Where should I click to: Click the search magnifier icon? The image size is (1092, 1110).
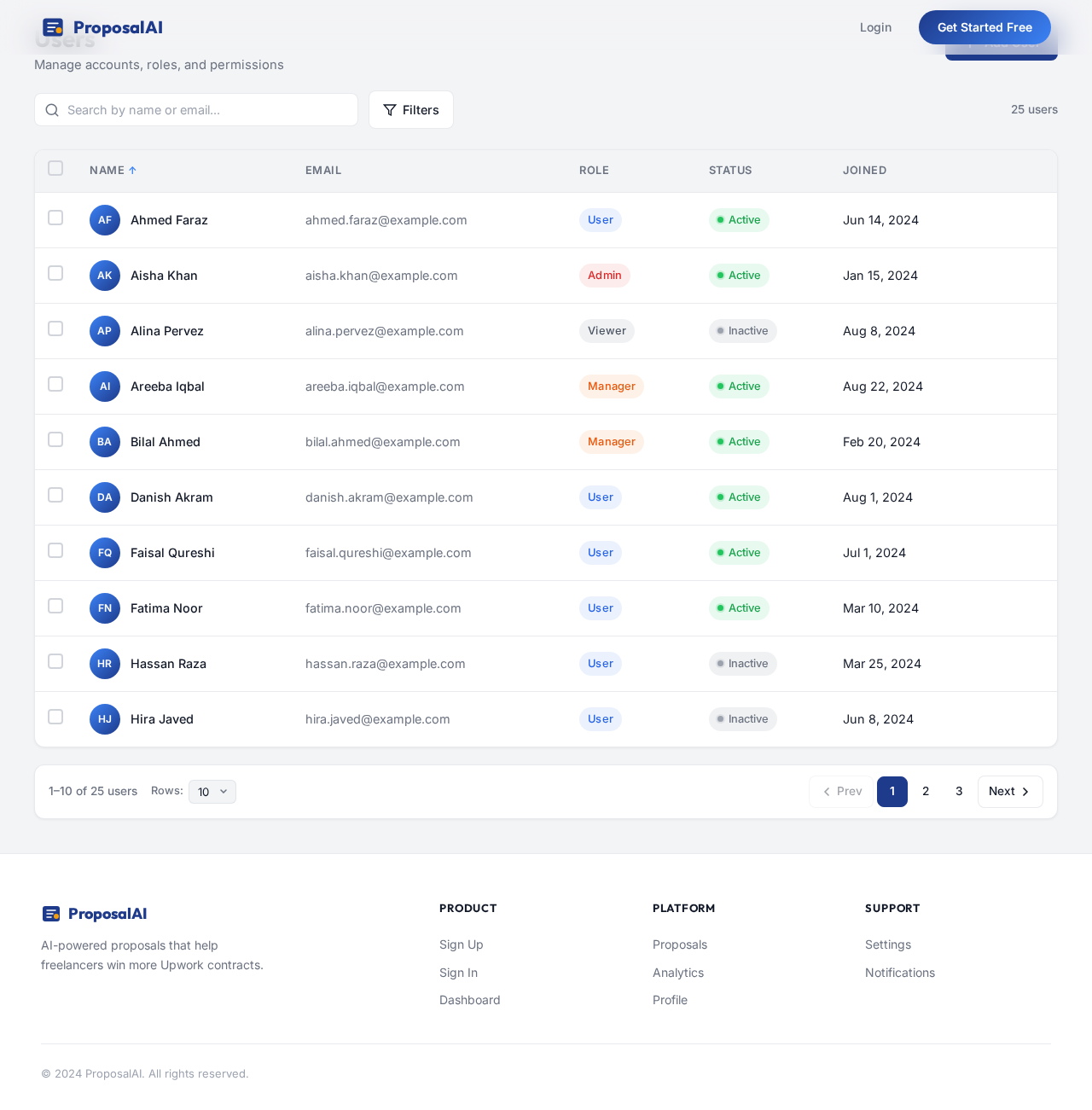point(52,110)
